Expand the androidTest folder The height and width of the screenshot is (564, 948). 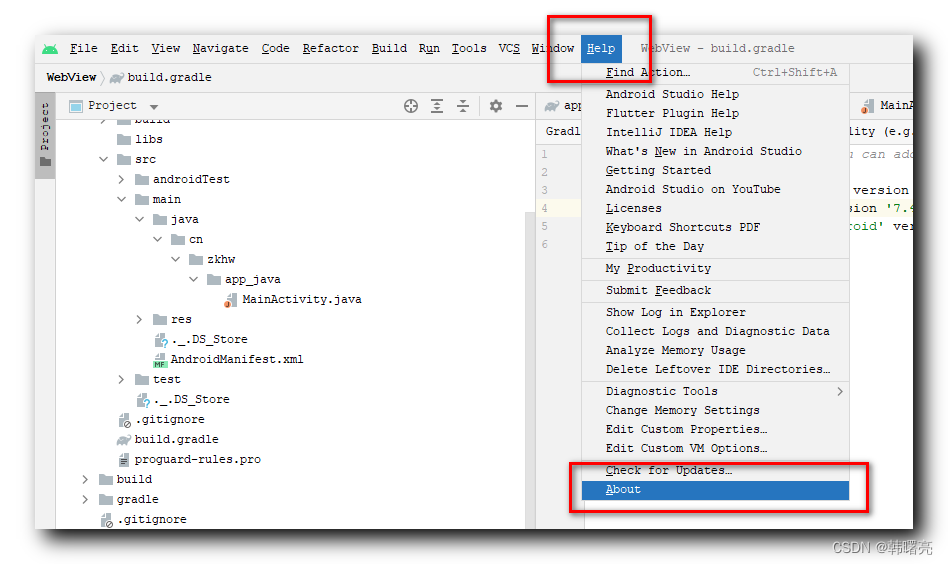[121, 180]
